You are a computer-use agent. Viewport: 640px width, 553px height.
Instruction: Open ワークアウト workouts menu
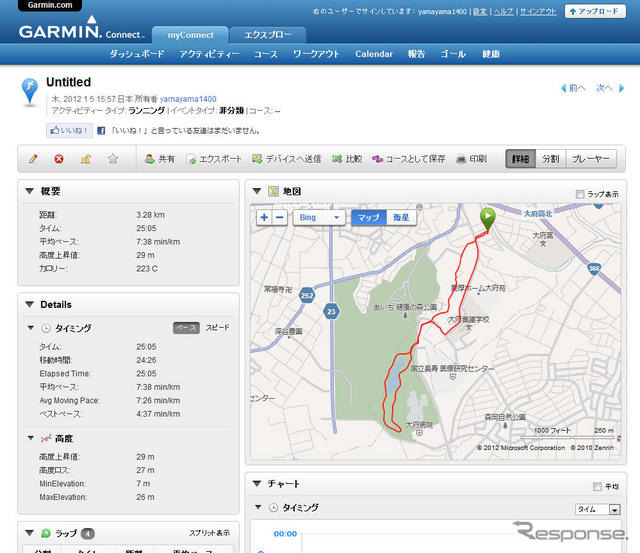(316, 54)
